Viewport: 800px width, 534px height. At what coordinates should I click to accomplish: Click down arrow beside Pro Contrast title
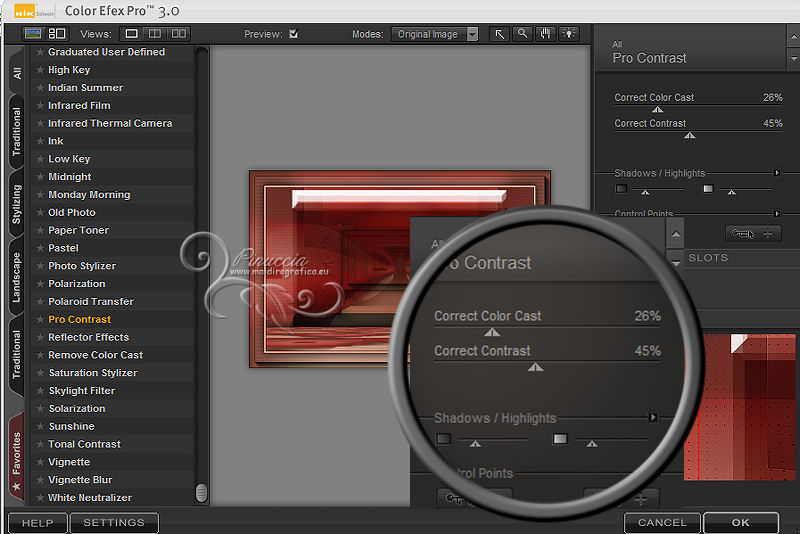(x=793, y=59)
